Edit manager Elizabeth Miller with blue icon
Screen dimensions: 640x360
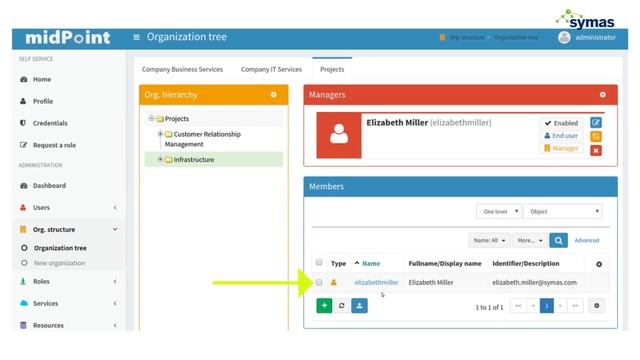(x=596, y=122)
